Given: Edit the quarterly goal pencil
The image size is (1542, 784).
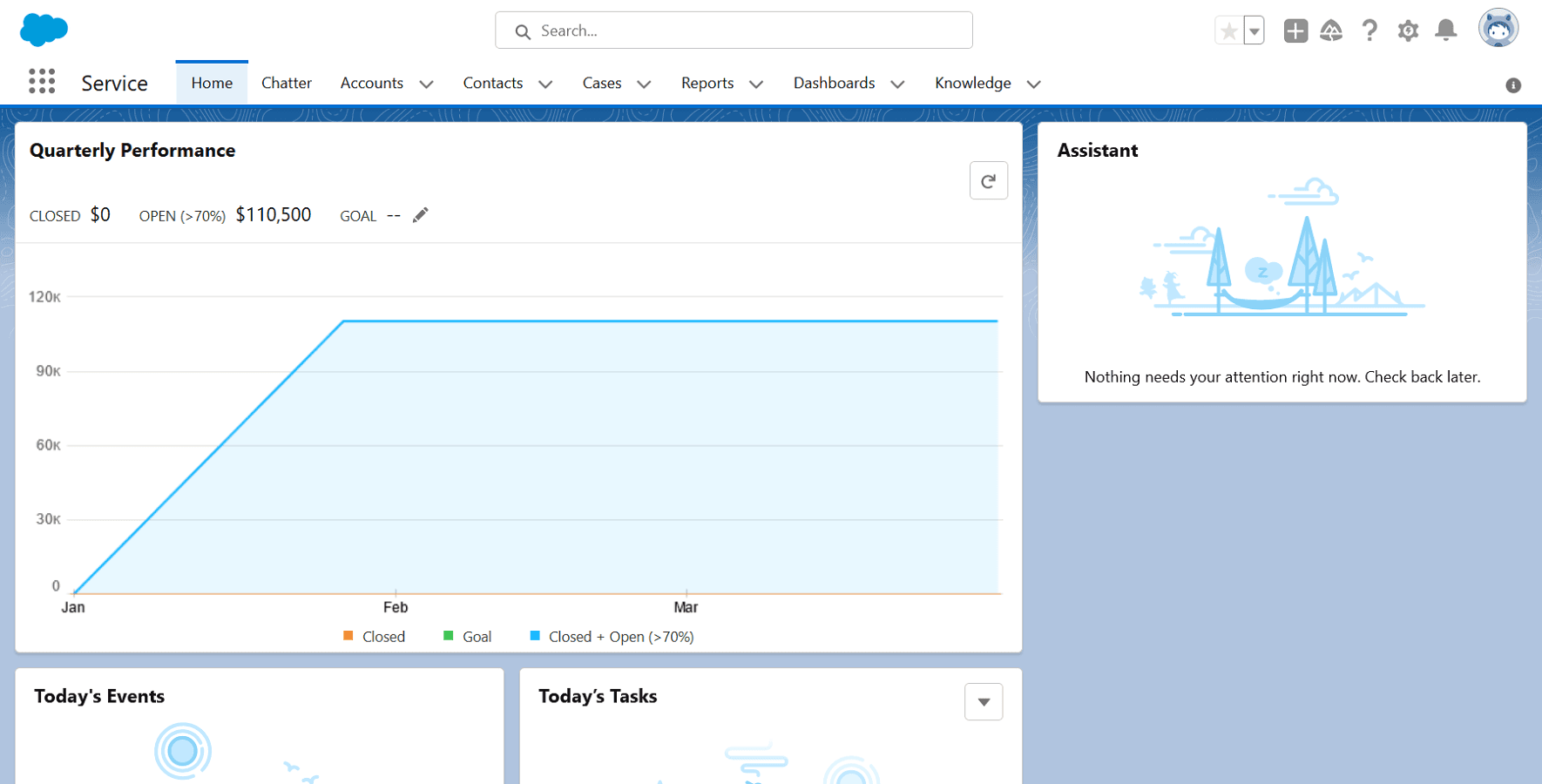Looking at the screenshot, I should [x=421, y=215].
